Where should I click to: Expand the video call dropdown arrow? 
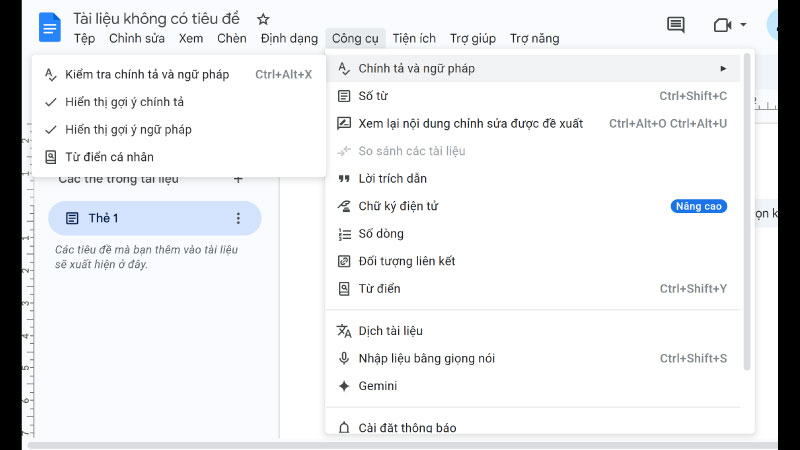click(x=743, y=24)
